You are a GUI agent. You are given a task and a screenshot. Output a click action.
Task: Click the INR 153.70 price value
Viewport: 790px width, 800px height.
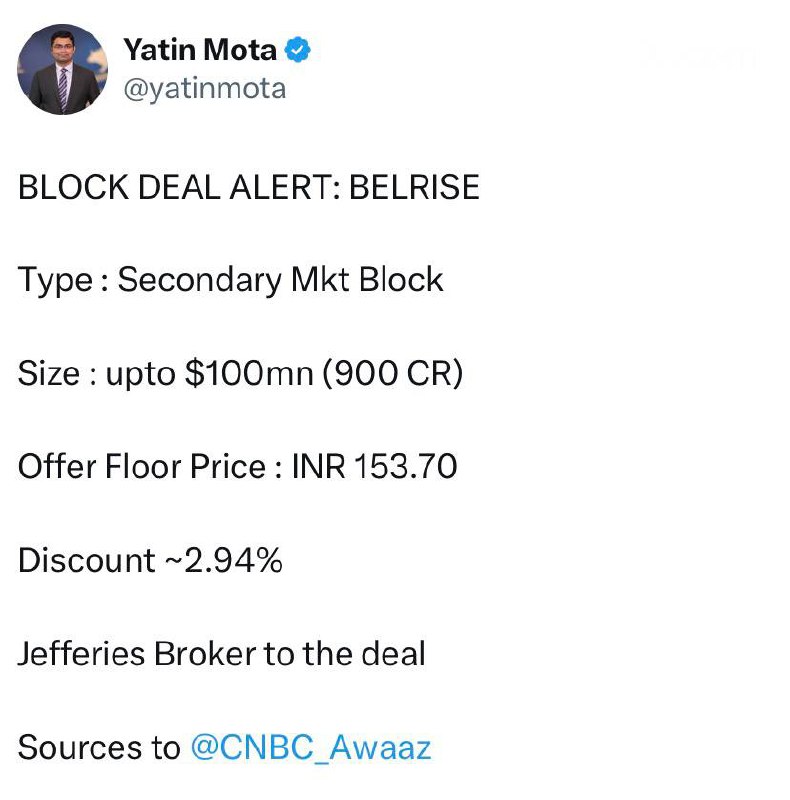click(x=374, y=467)
